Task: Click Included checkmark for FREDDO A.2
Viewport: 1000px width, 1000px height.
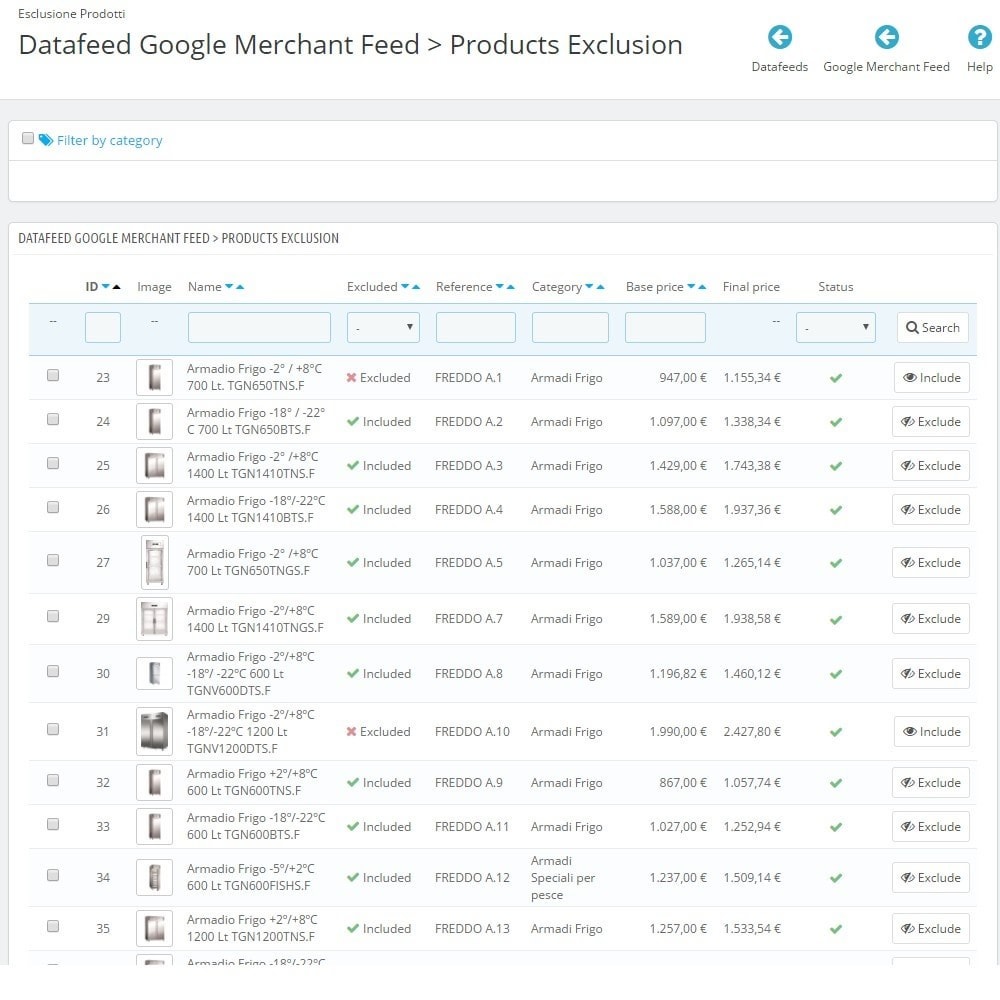Action: click(353, 422)
